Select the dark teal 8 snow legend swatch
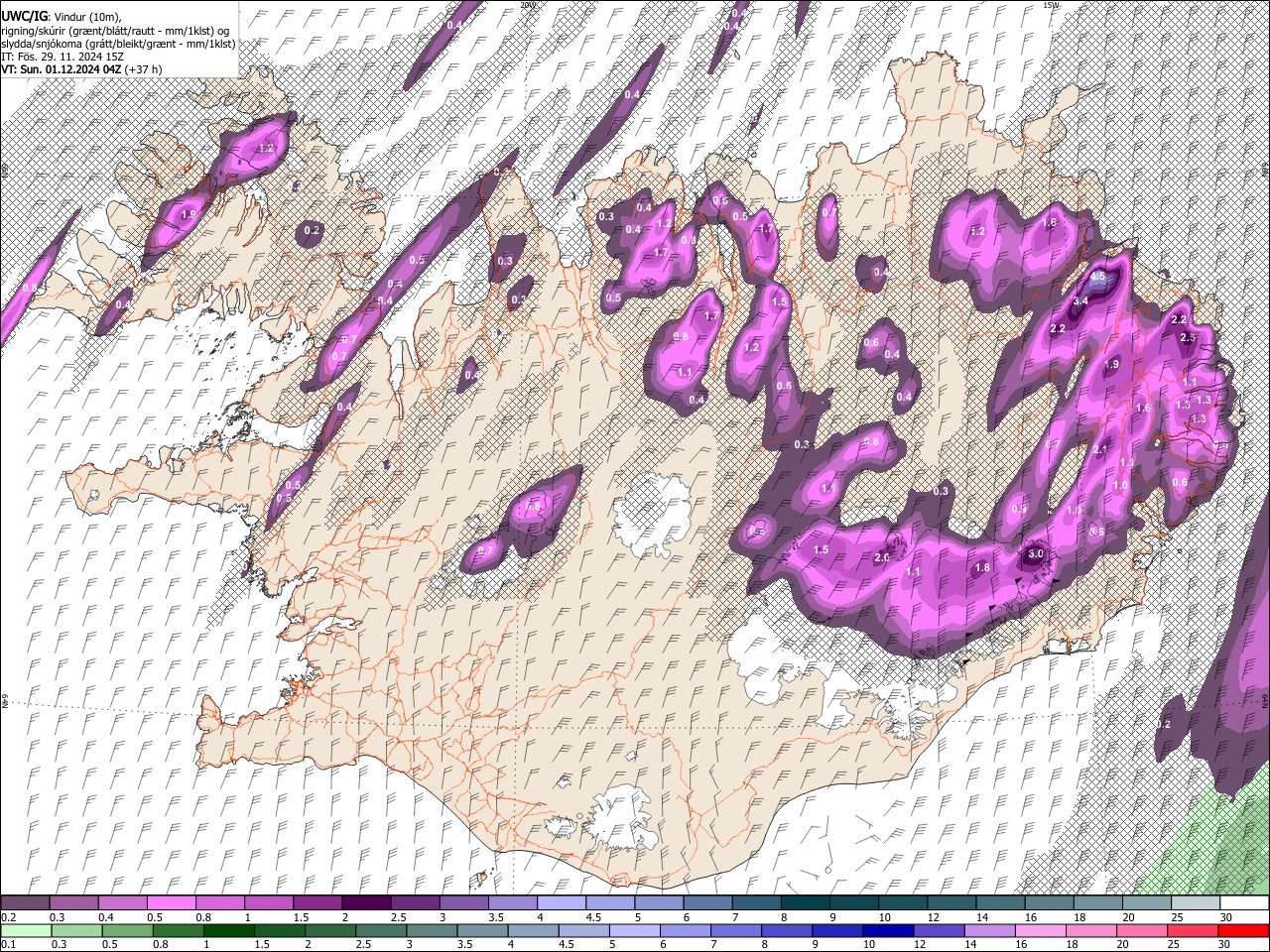The width and height of the screenshot is (1270, 952). [805, 902]
